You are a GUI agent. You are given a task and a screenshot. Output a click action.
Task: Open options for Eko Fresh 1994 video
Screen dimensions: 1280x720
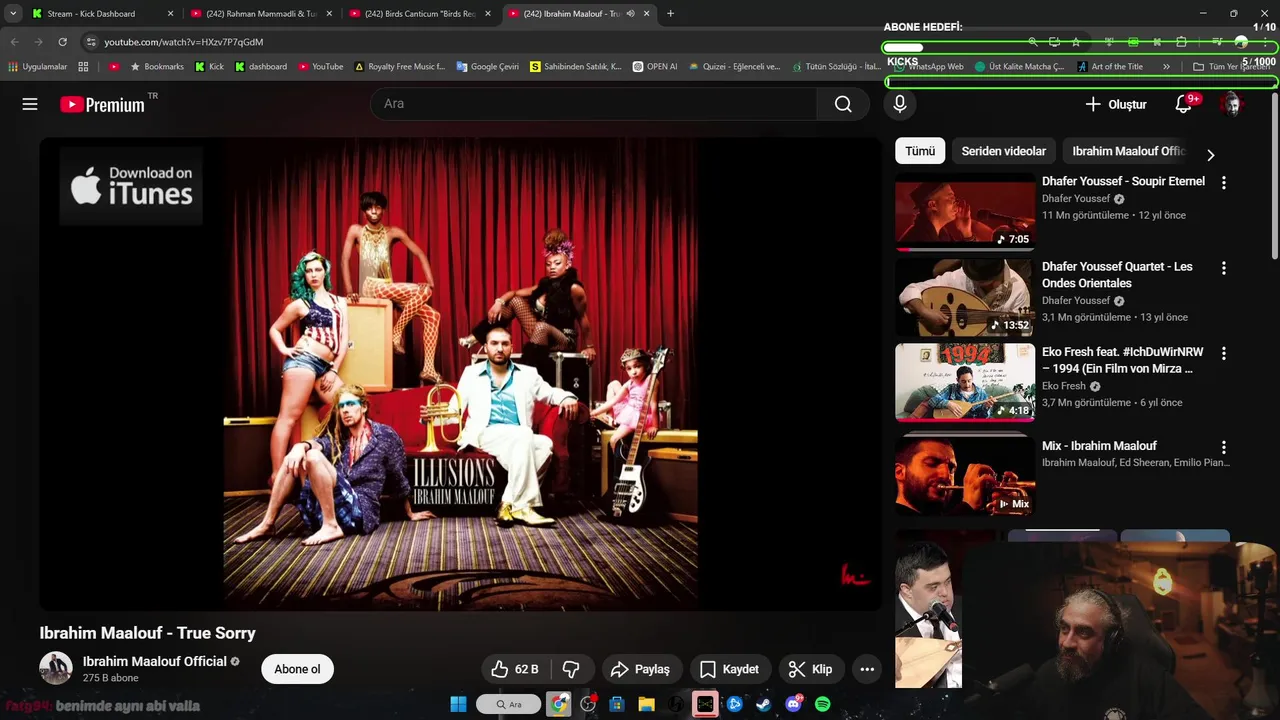[1223, 354]
